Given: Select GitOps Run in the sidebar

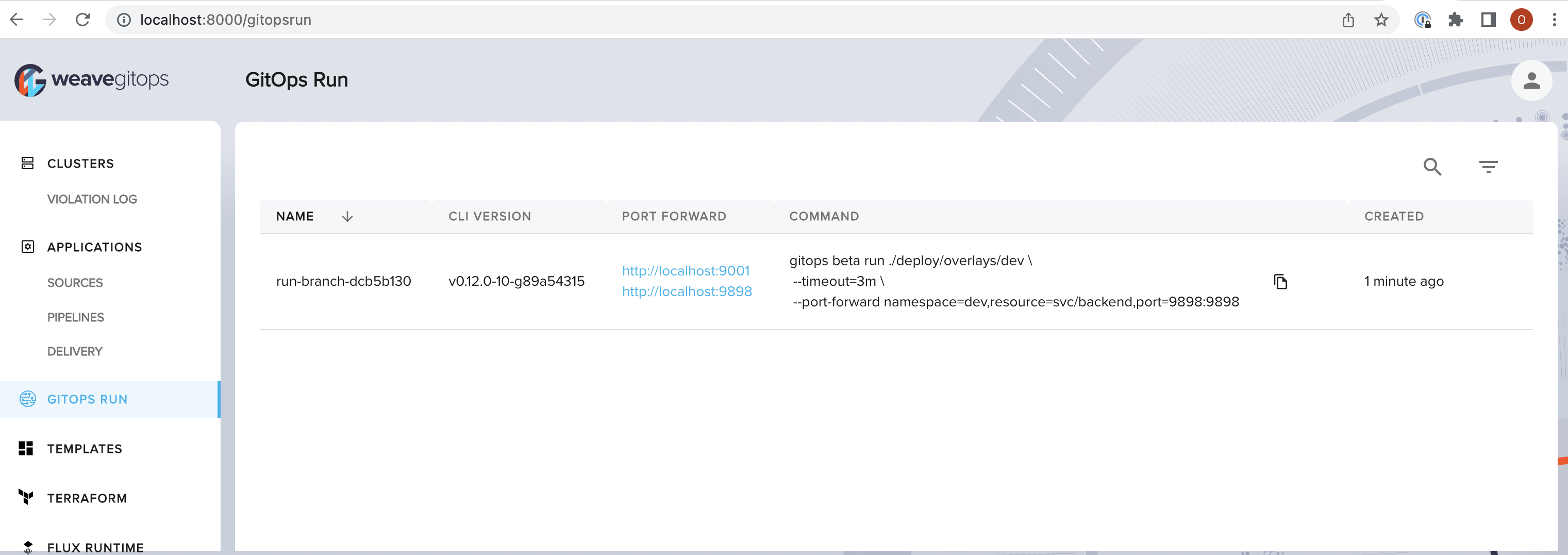Looking at the screenshot, I should click(110, 399).
